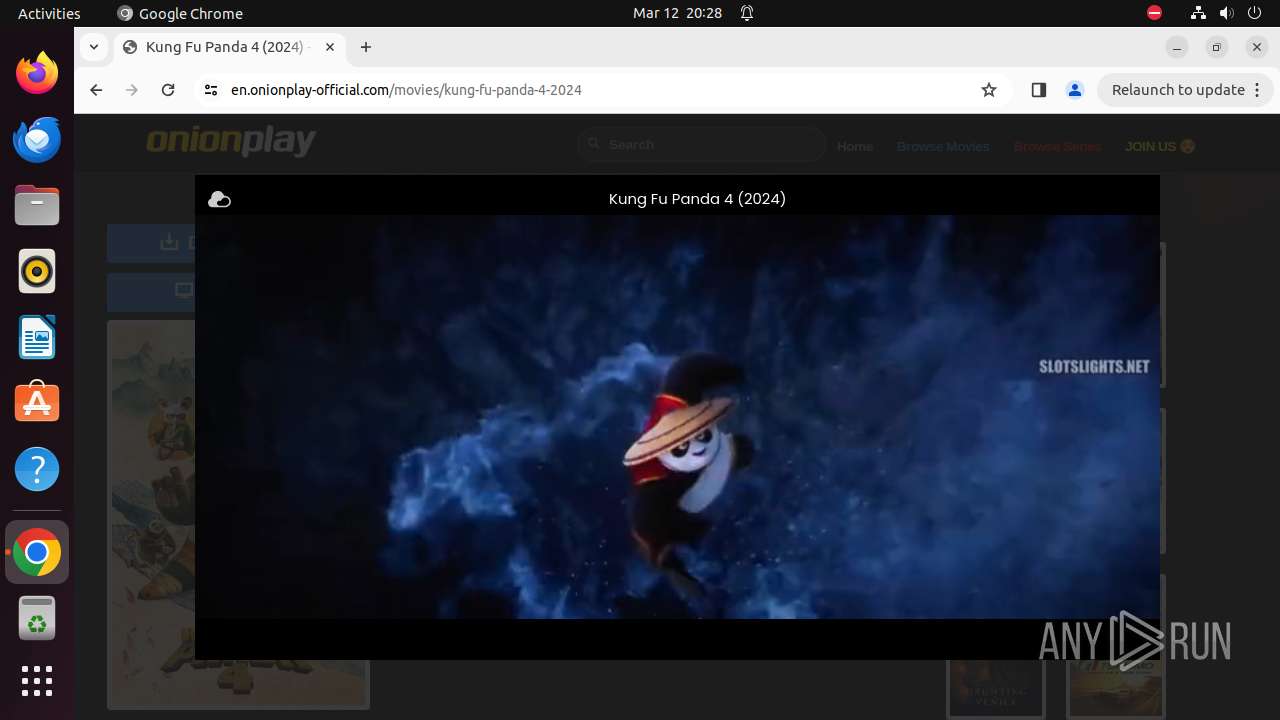Open Files manager in the dock
The image size is (1280, 720).
(37, 205)
